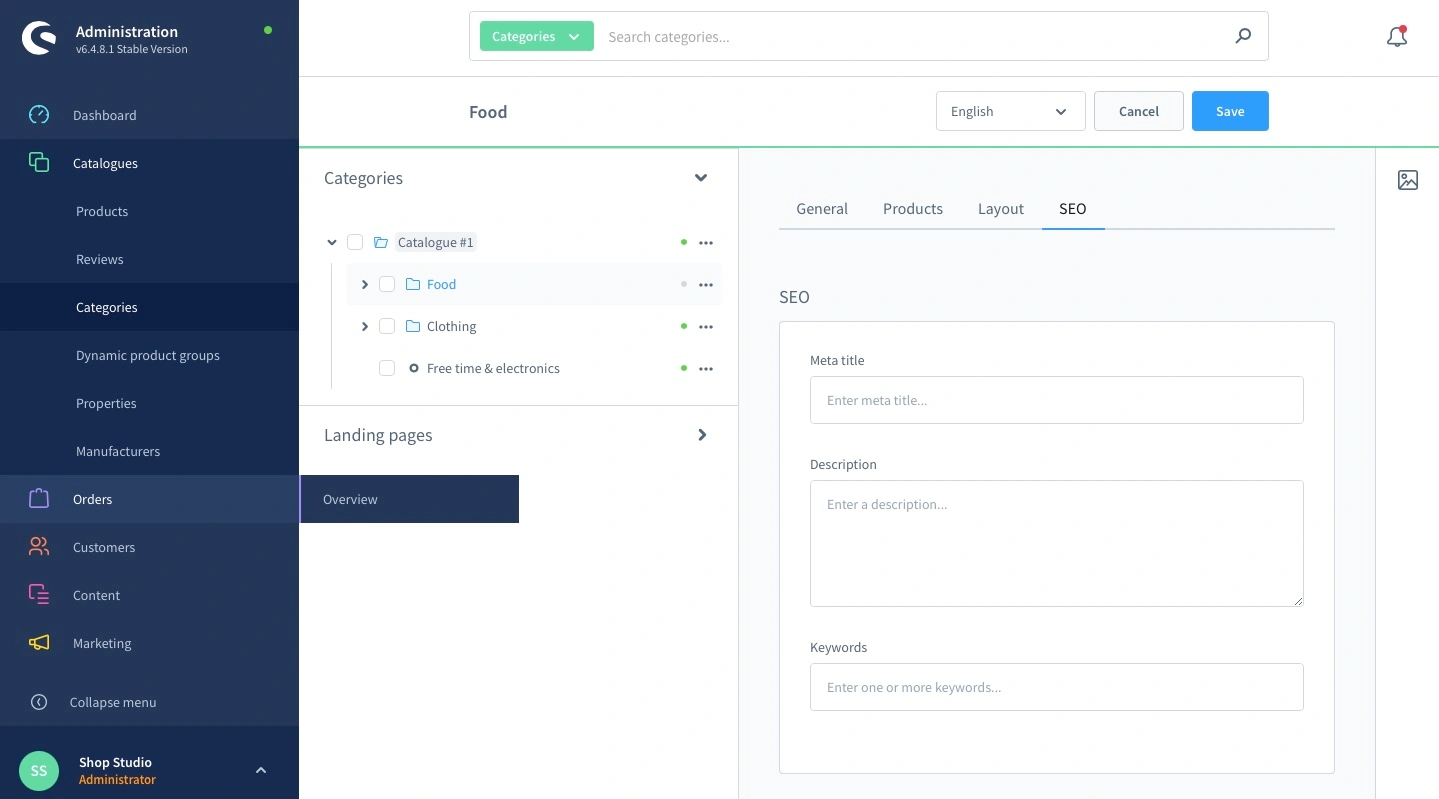The image size is (1439, 799).
Task: Open the notifications bell icon
Action: [x=1397, y=37]
